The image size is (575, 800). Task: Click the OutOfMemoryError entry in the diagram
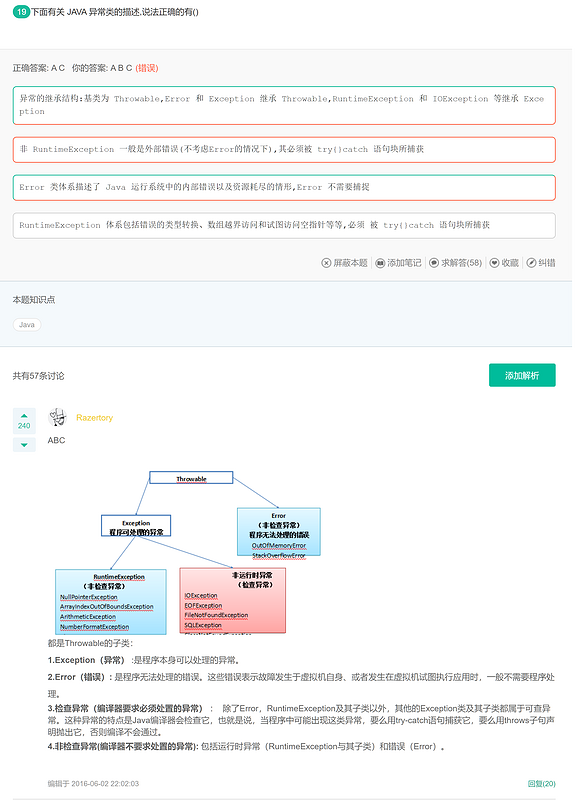[x=279, y=546]
